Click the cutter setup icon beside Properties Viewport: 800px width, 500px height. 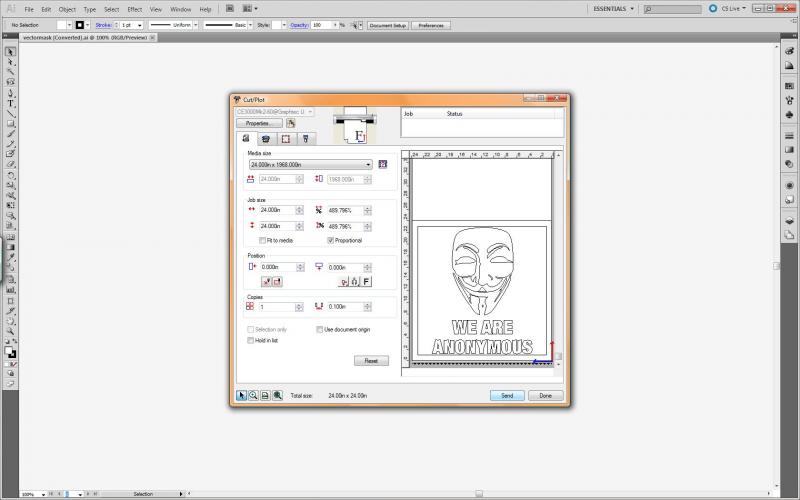coord(291,123)
